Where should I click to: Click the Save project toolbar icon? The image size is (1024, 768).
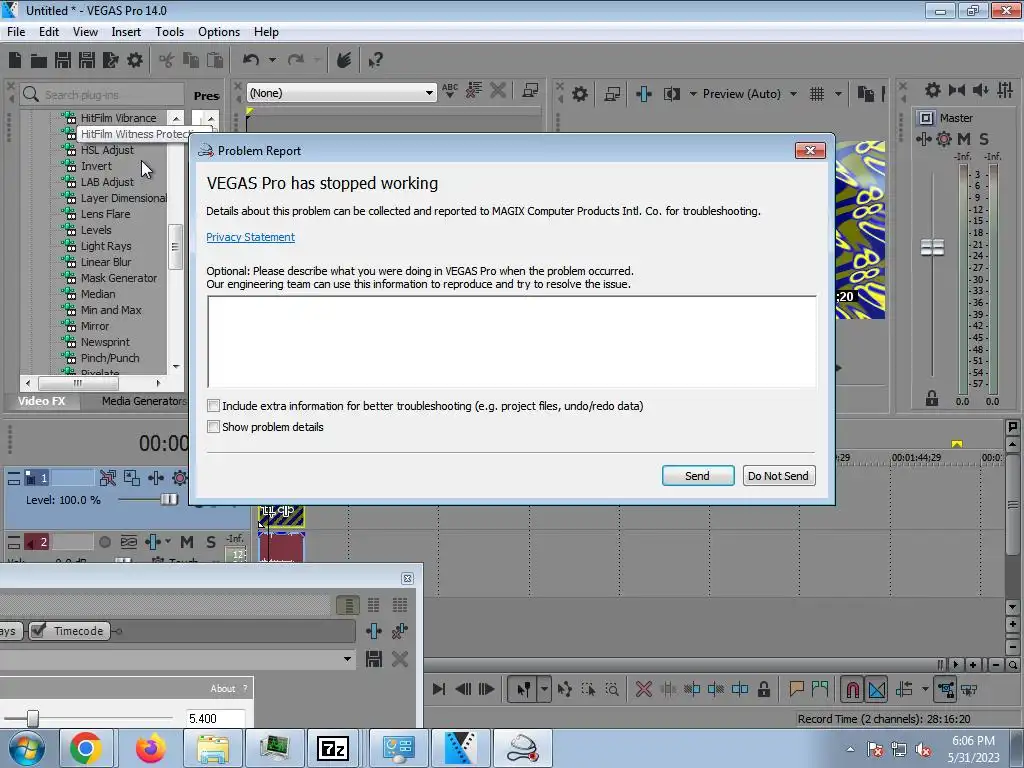(x=63, y=60)
